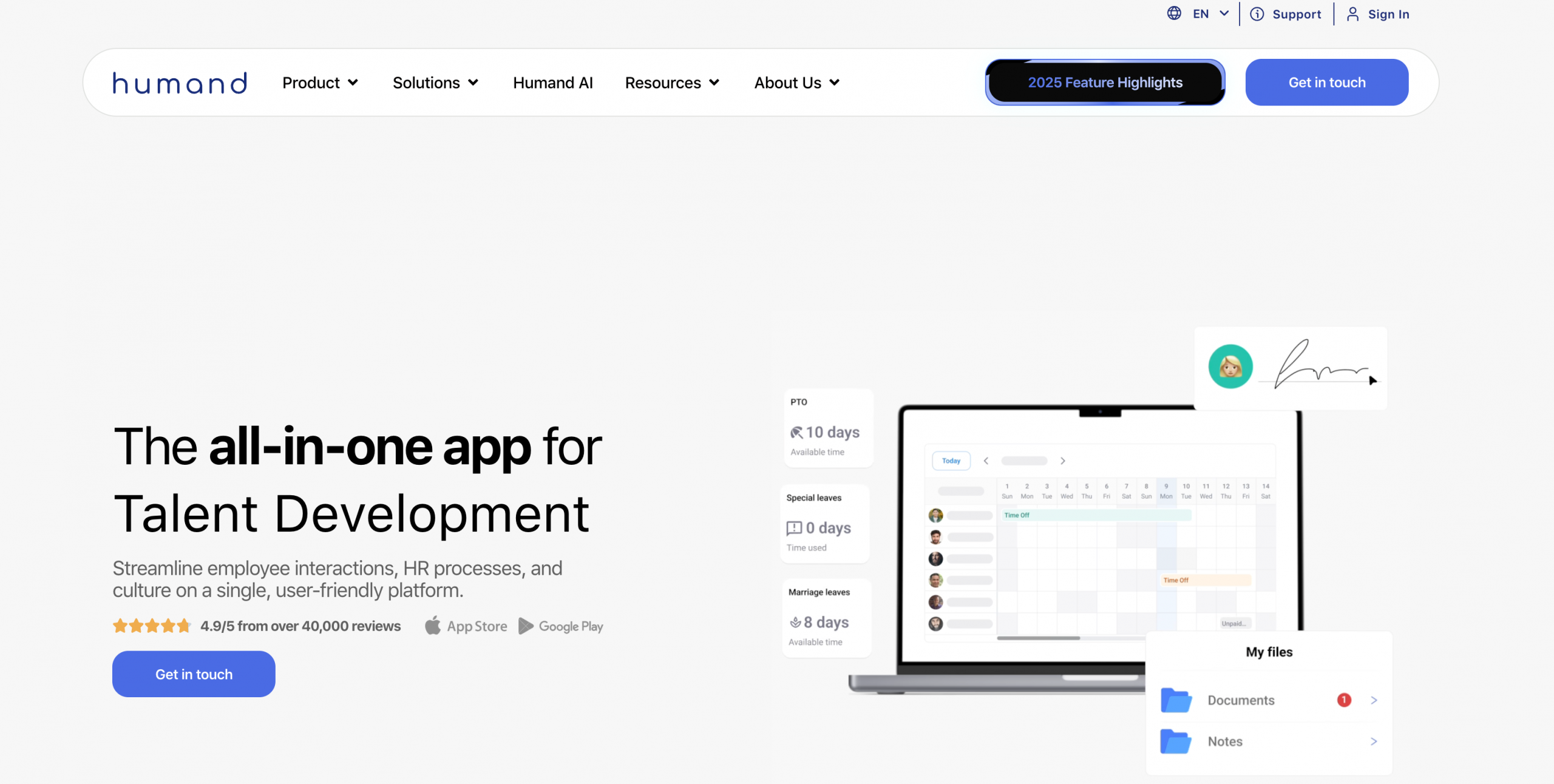Click Get in touch in navbar
The image size is (1554, 784).
(x=1327, y=83)
